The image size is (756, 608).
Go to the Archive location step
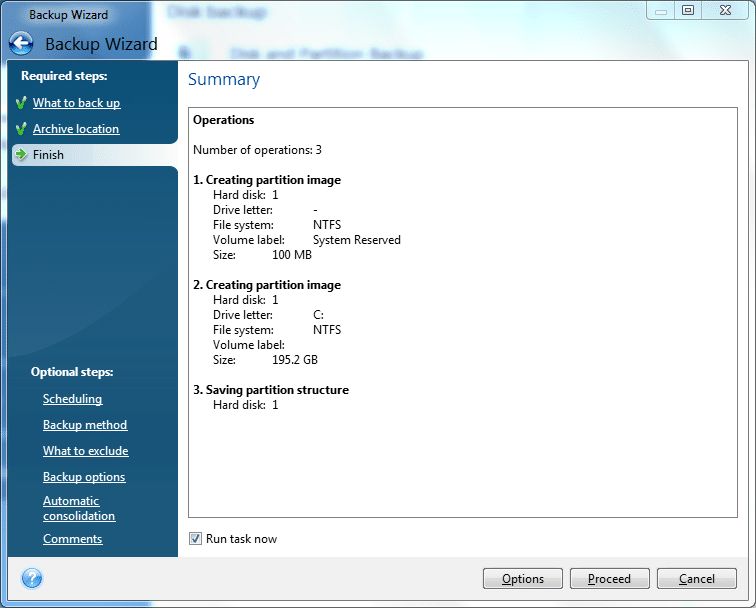[76, 129]
